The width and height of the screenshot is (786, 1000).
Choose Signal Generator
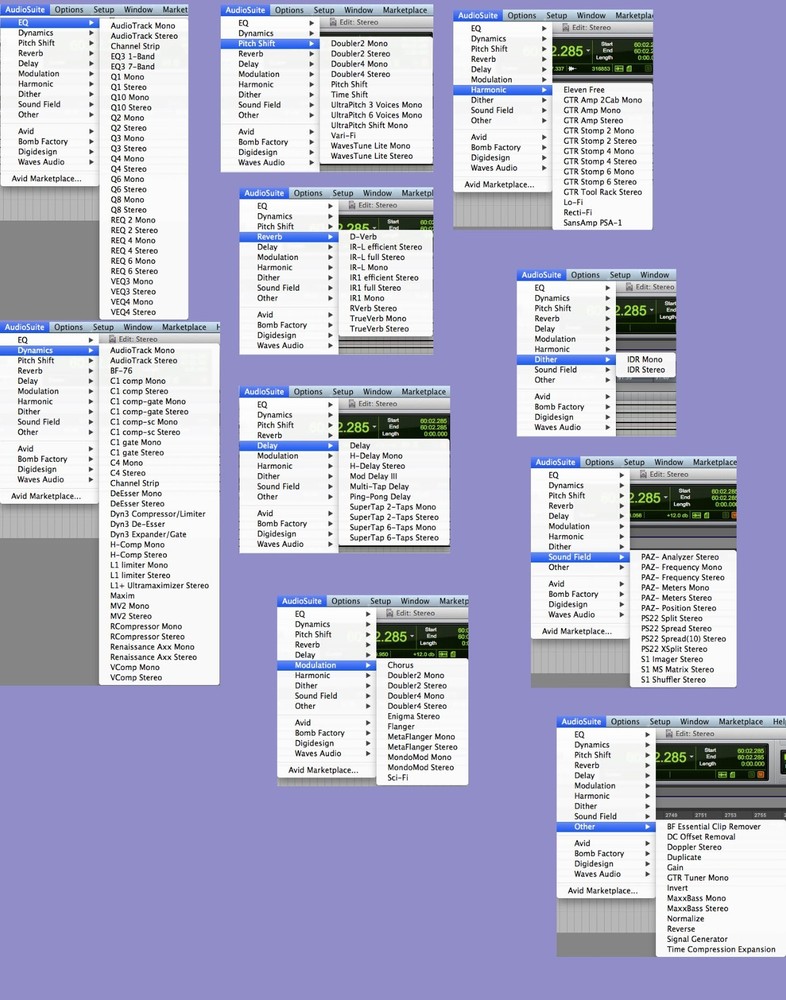coord(697,939)
